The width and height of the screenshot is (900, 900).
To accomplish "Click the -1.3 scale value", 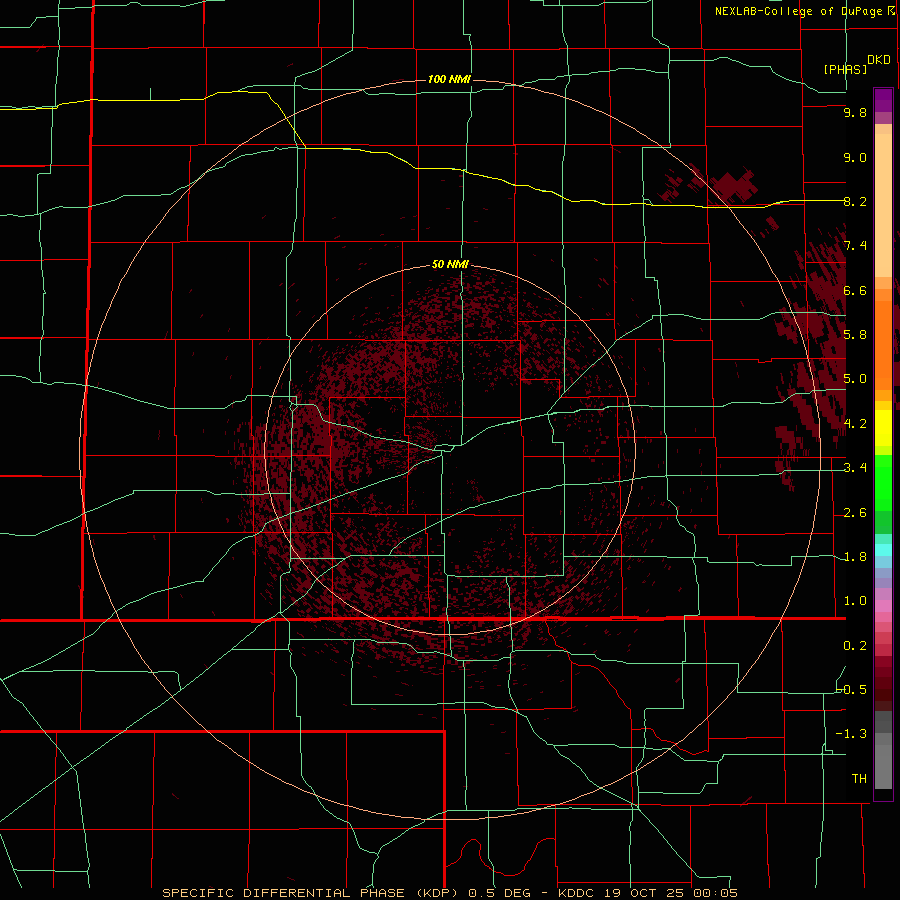I will [x=852, y=734].
